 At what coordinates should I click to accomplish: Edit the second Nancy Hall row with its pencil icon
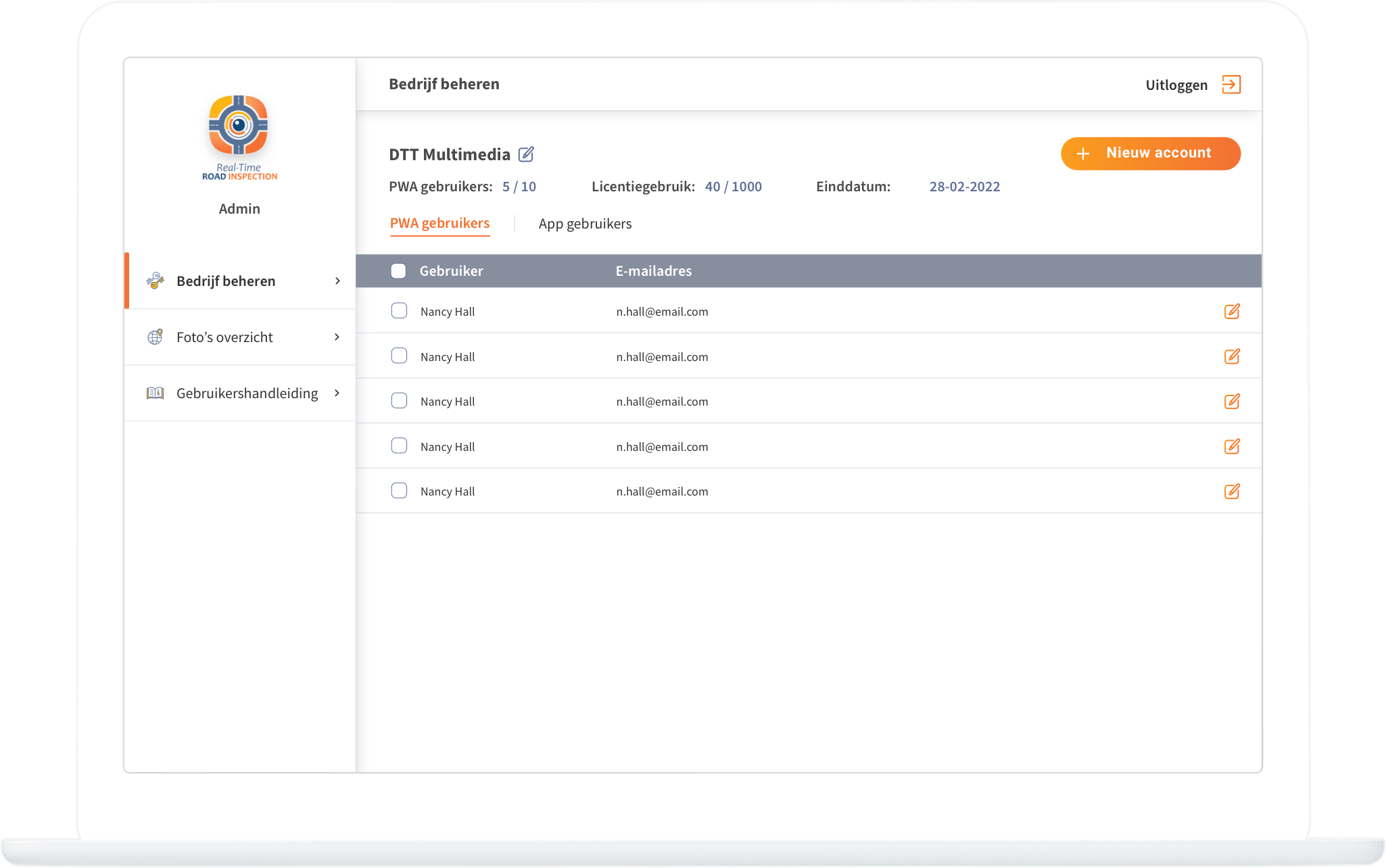click(1232, 356)
